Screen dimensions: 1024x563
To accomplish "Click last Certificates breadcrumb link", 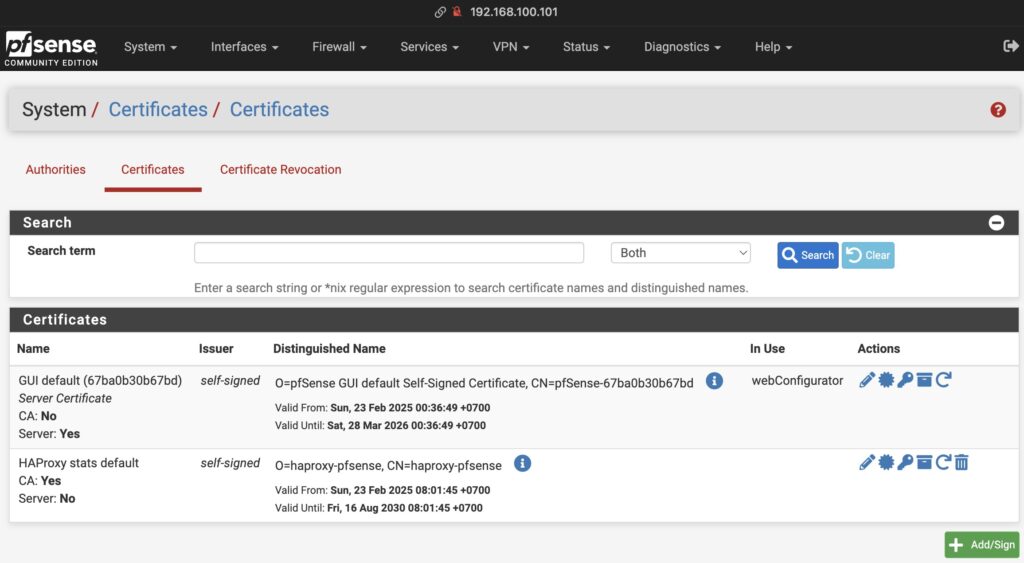I will (x=280, y=110).
